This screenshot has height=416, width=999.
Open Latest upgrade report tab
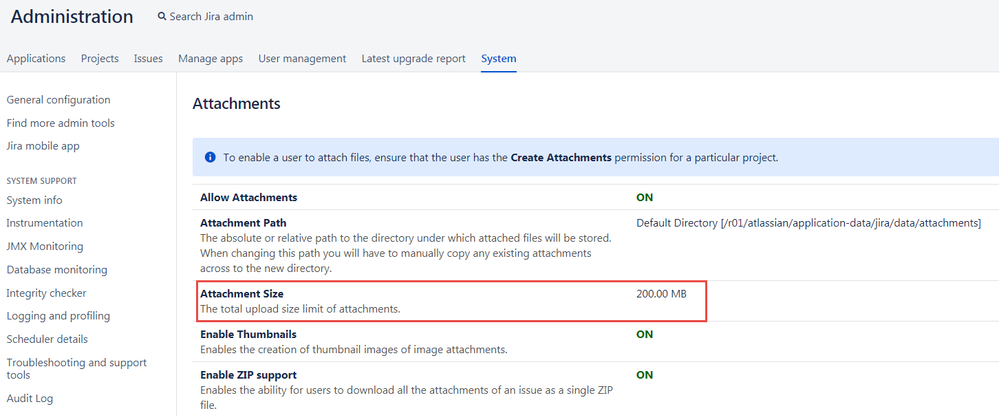(x=413, y=59)
